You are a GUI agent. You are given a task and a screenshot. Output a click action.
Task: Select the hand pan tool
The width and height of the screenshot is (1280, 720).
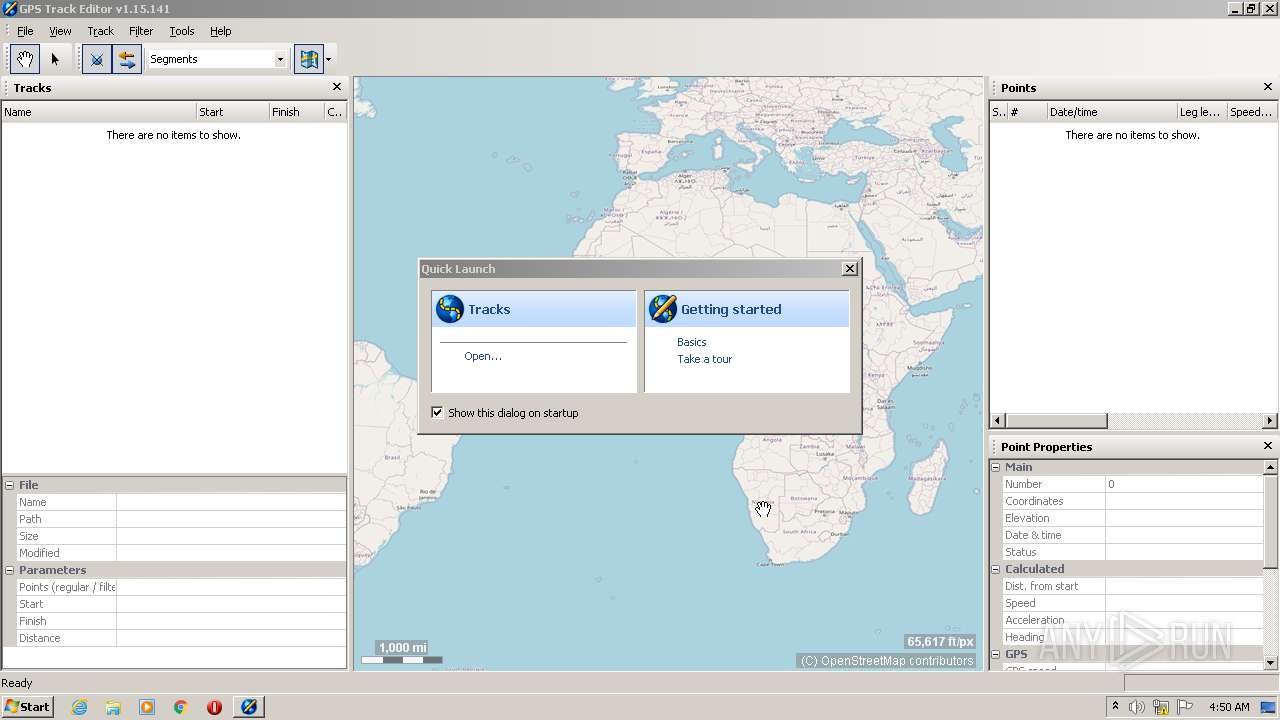tap(25, 59)
